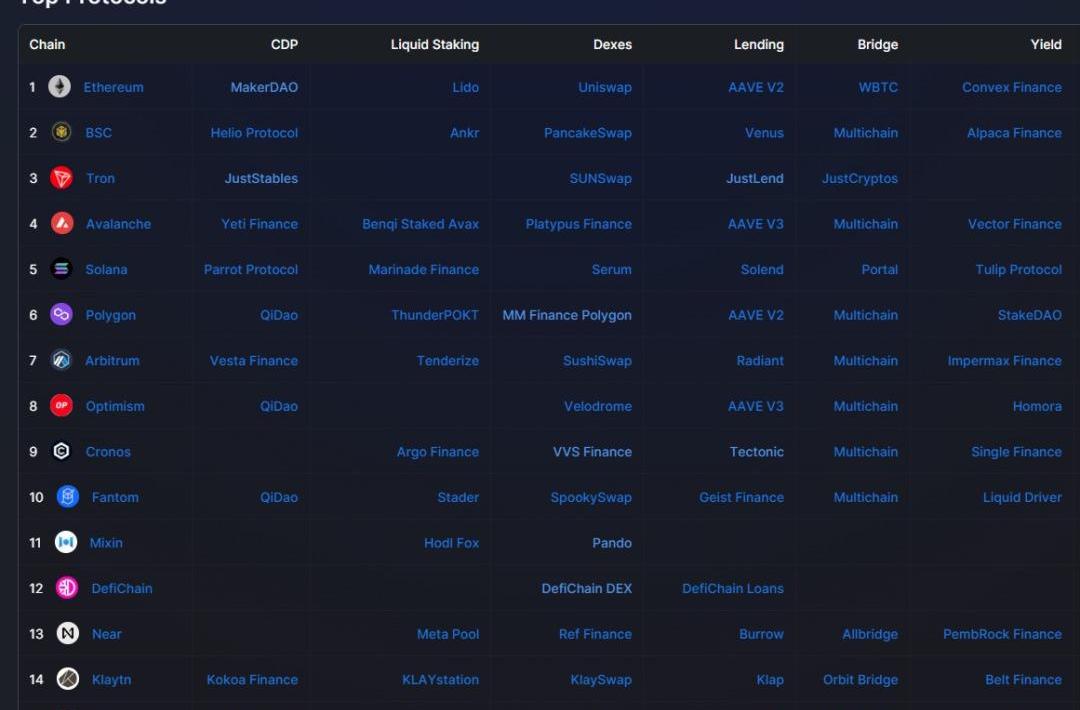Click the Near chain logo icon
The image size is (1080, 710).
67,634
